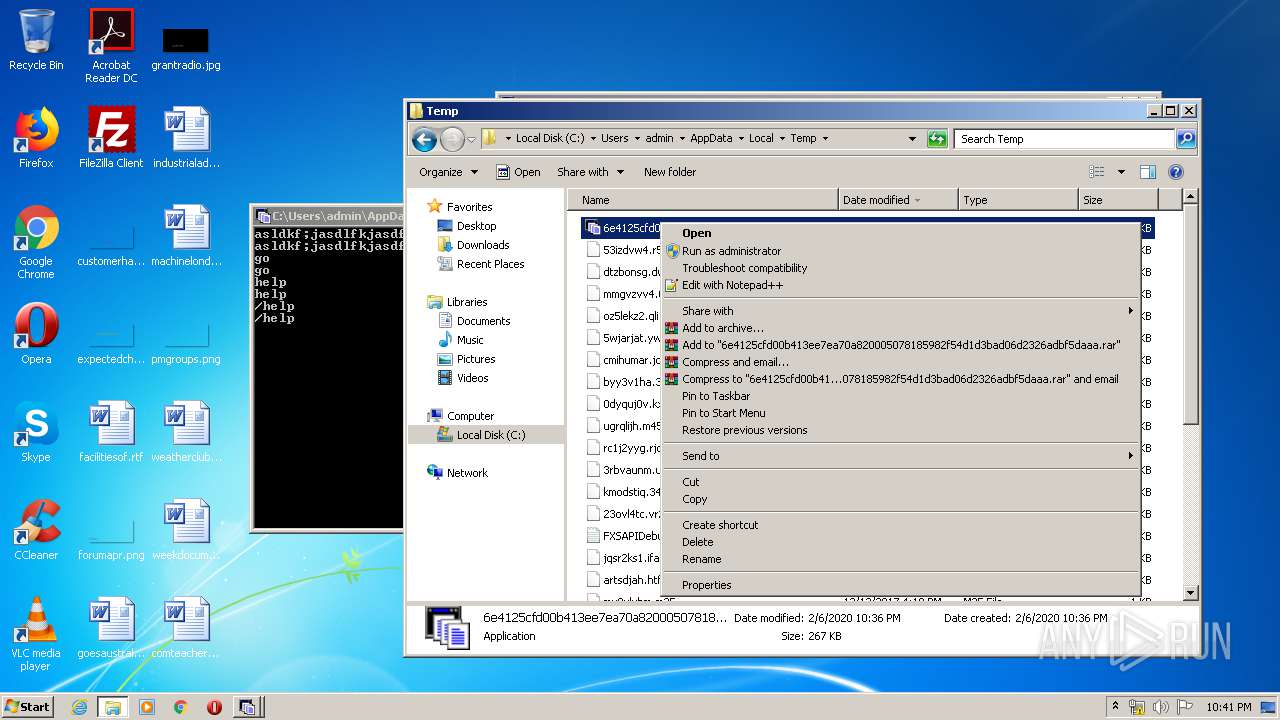Viewport: 1280px width, 720px height.
Task: Open VLC media player shortcut
Action: click(x=36, y=634)
